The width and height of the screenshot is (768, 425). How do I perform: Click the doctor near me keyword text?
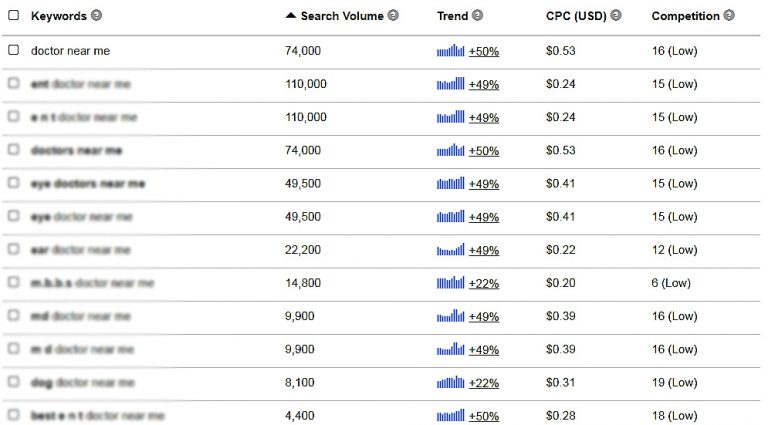(x=71, y=50)
